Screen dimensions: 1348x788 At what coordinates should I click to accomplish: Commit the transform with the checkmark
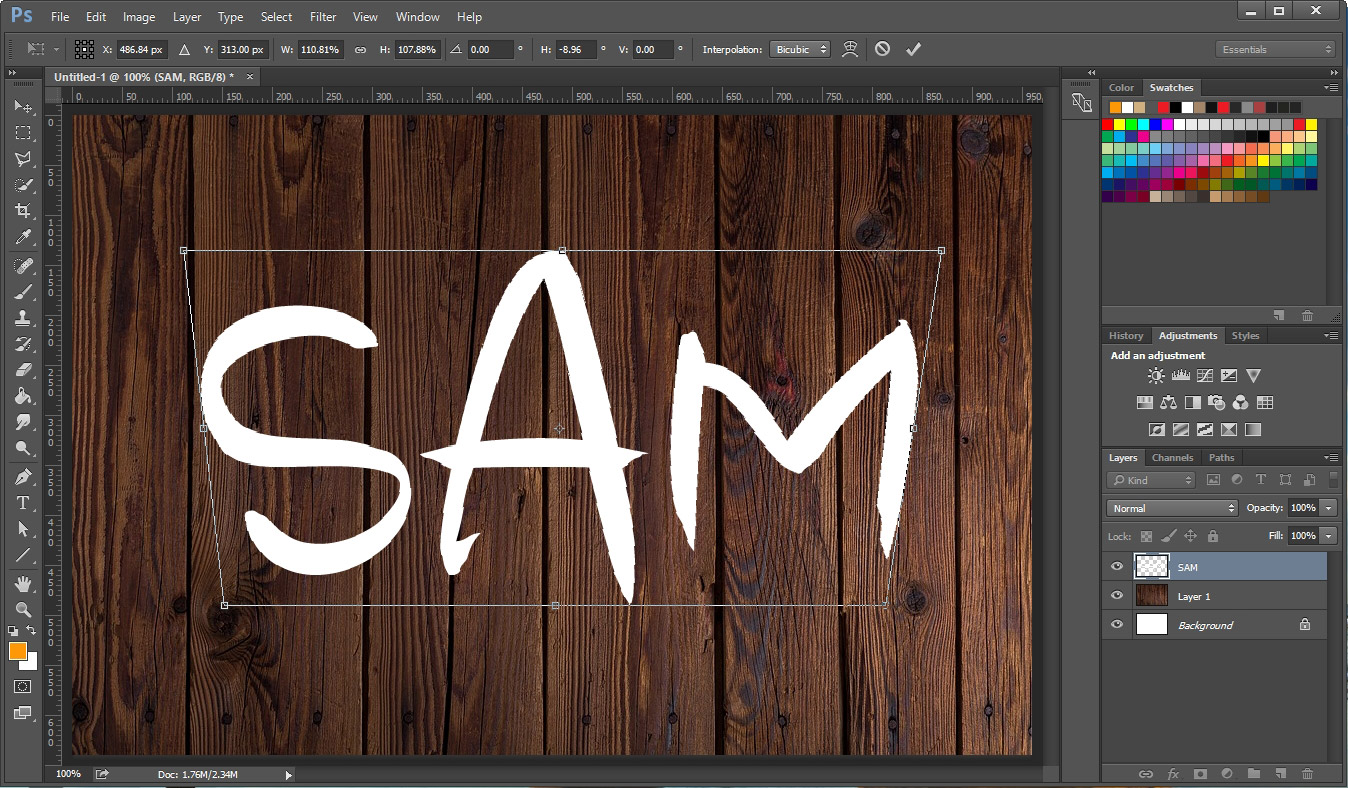point(913,49)
